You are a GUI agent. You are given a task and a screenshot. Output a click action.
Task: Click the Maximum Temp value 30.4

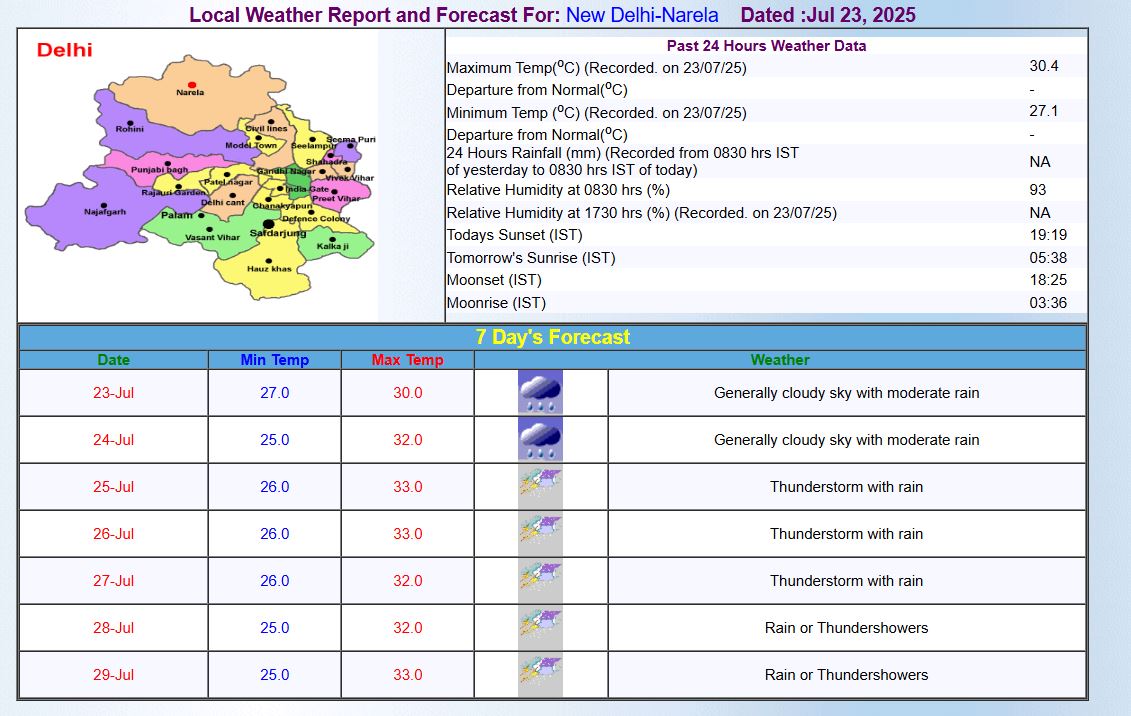[x=1044, y=66]
